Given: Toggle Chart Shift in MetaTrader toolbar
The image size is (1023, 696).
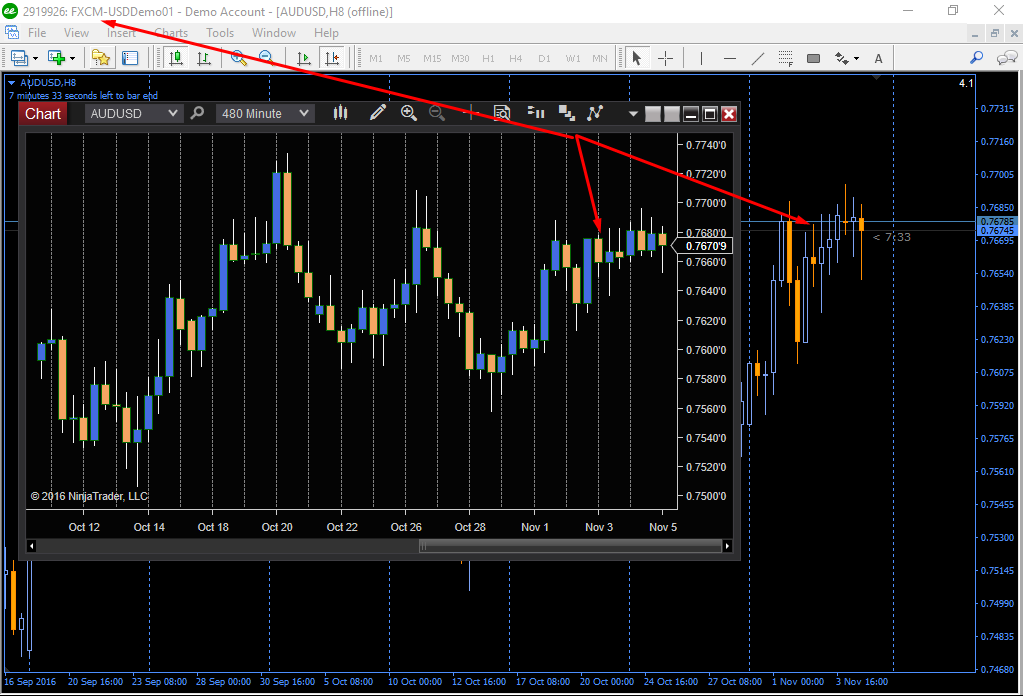Looking at the screenshot, I should (x=332, y=58).
